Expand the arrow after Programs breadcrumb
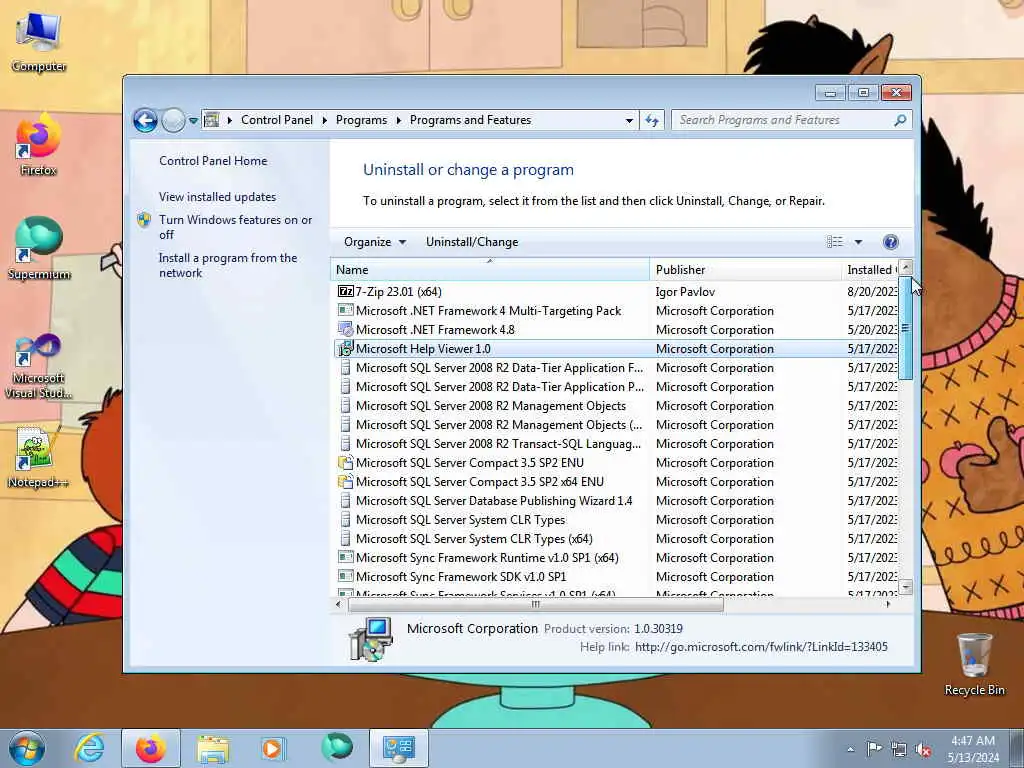Viewport: 1024px width, 768px height. pyautogui.click(x=398, y=120)
